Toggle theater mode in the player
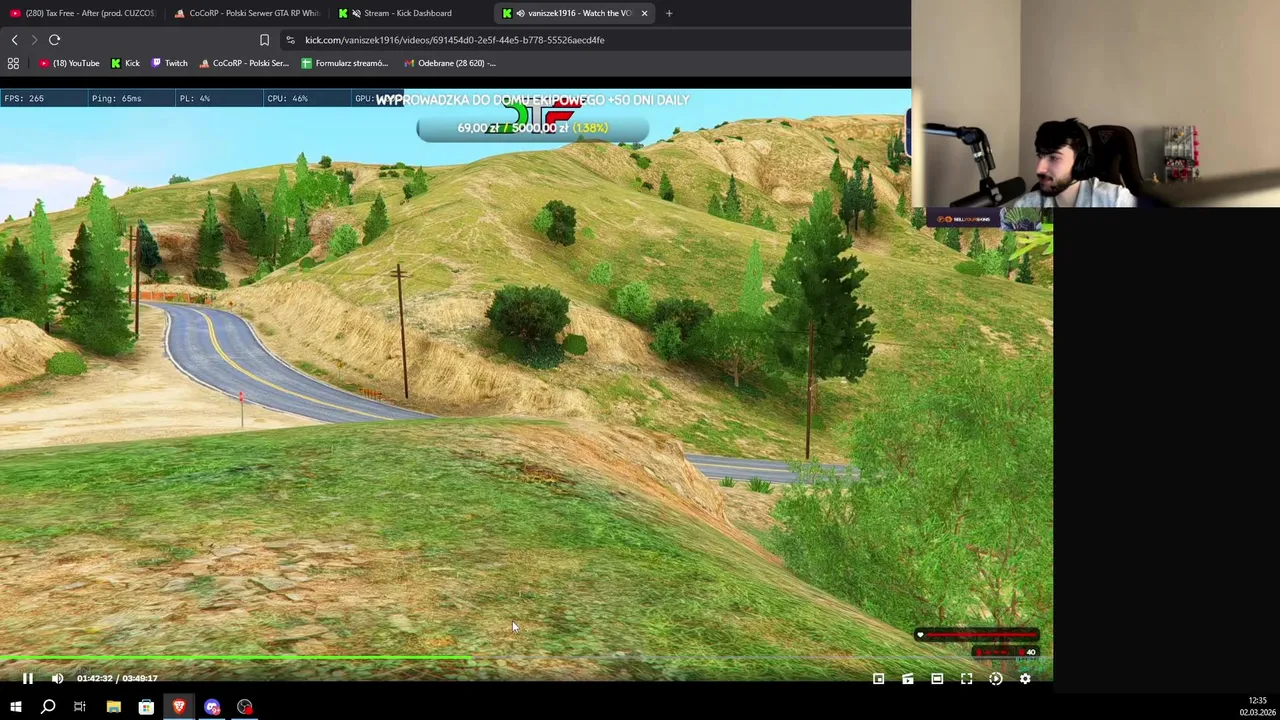Screen dimensions: 1280x720 point(937,679)
